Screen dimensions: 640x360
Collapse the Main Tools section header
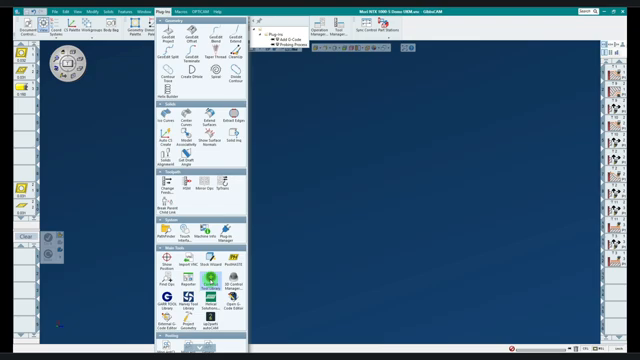click(201, 248)
